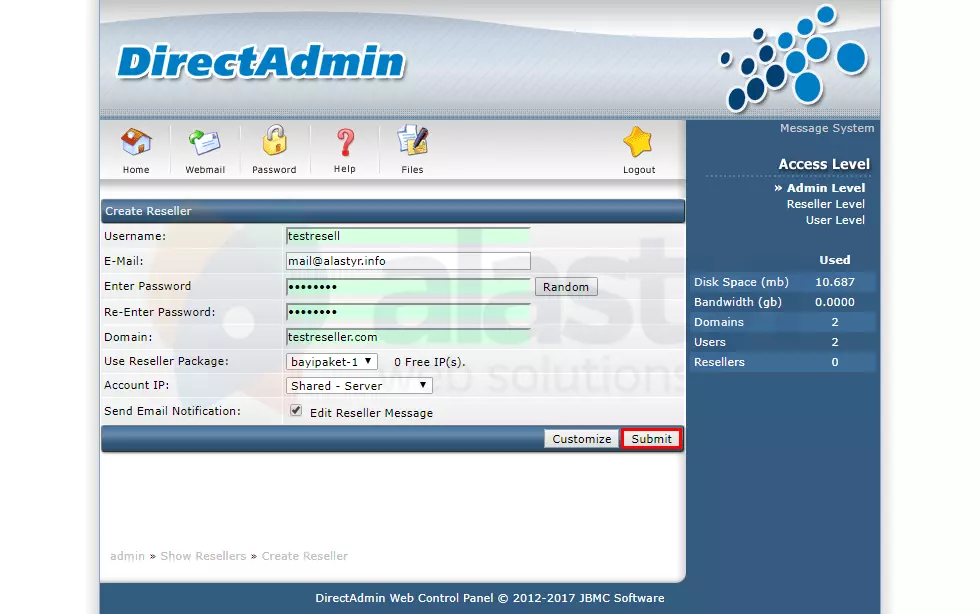Click the Logout star icon
This screenshot has height=614, width=980.
pyautogui.click(x=638, y=142)
